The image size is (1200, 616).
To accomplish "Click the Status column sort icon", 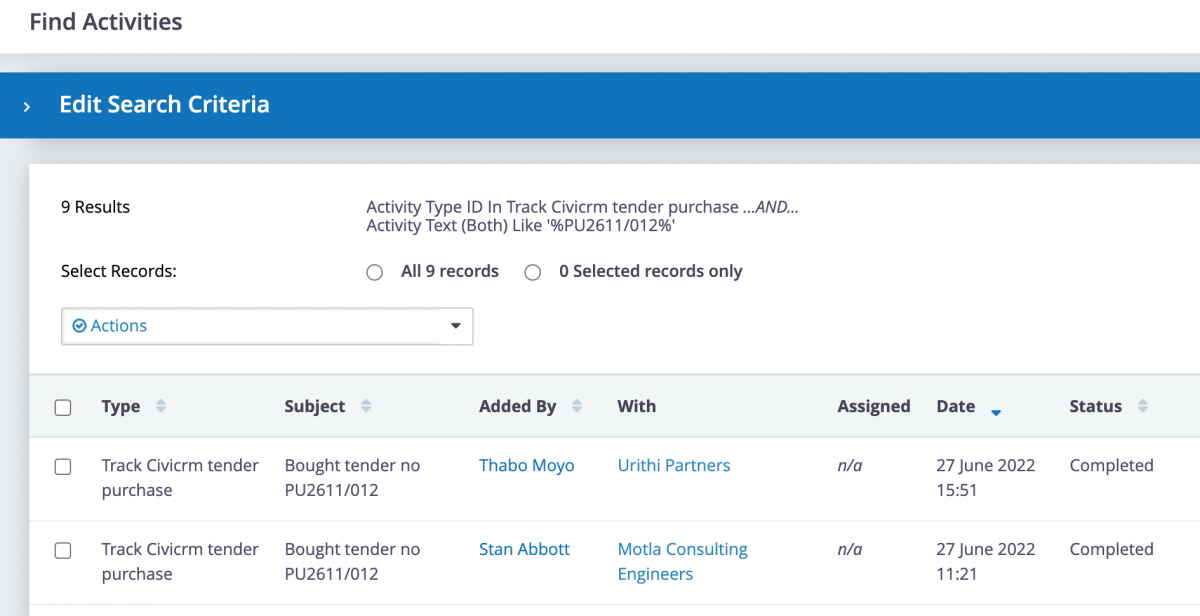I will (1143, 406).
